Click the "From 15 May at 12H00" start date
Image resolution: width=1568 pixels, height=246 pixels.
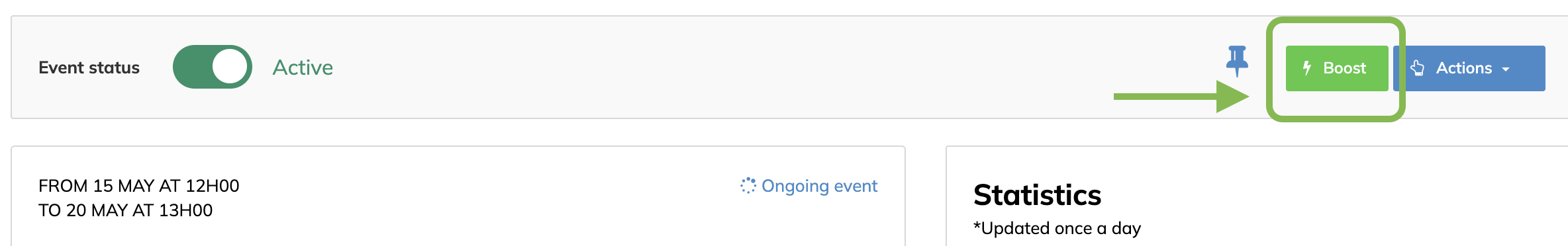click(x=138, y=186)
